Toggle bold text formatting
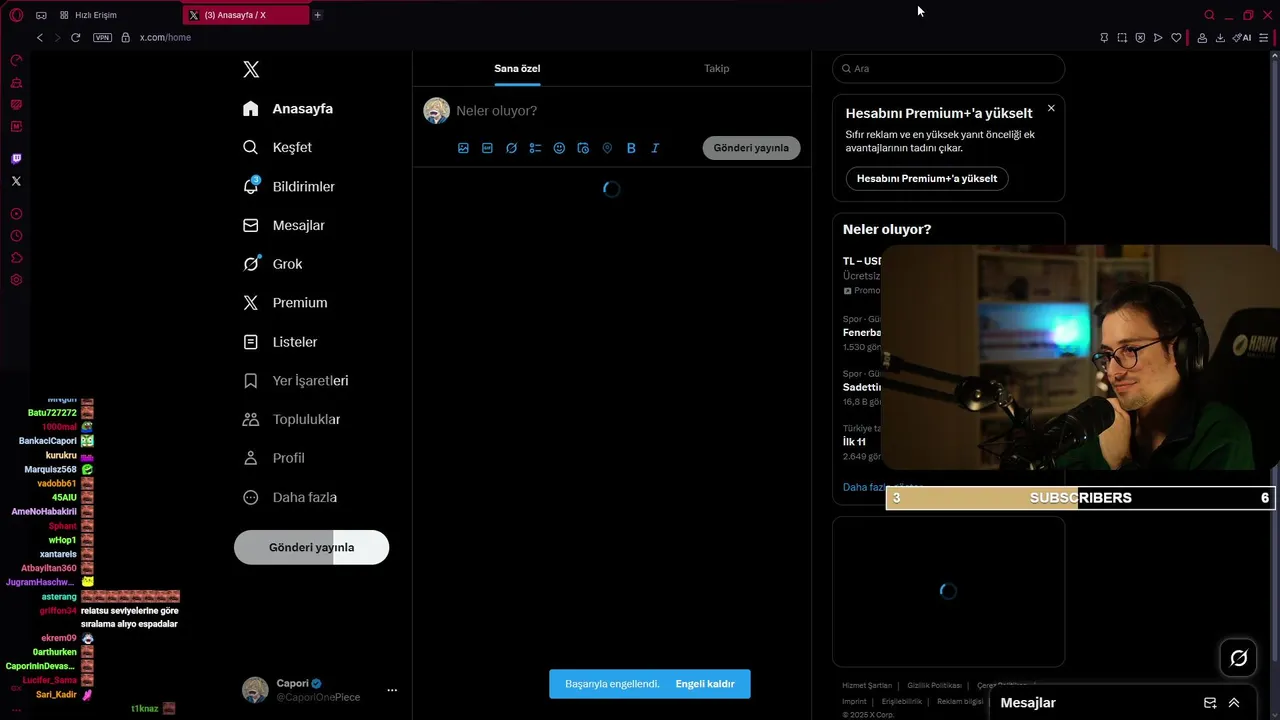Viewport: 1280px width, 720px height. [x=631, y=148]
